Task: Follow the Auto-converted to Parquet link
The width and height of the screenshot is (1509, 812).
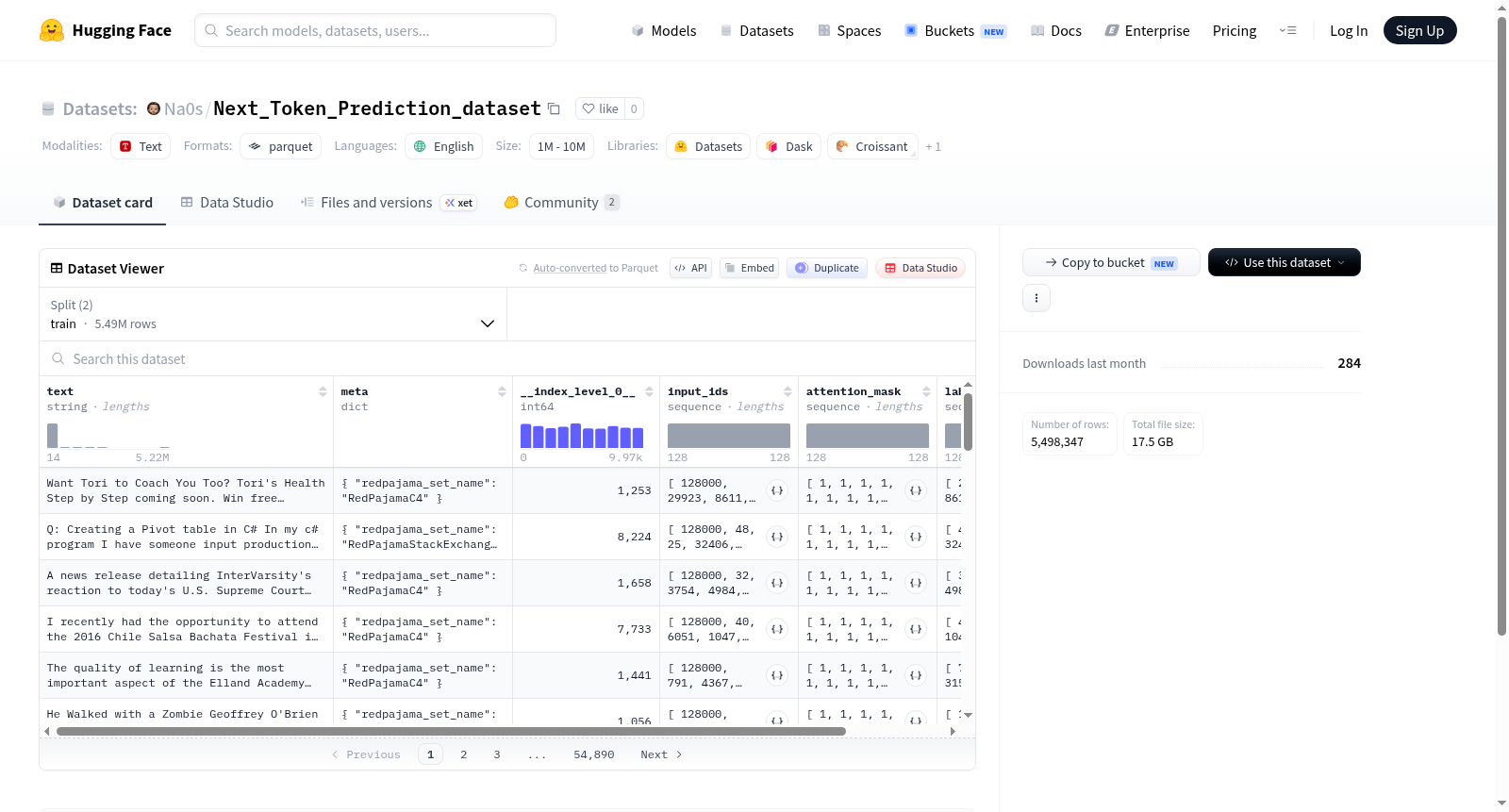Action: click(x=595, y=268)
